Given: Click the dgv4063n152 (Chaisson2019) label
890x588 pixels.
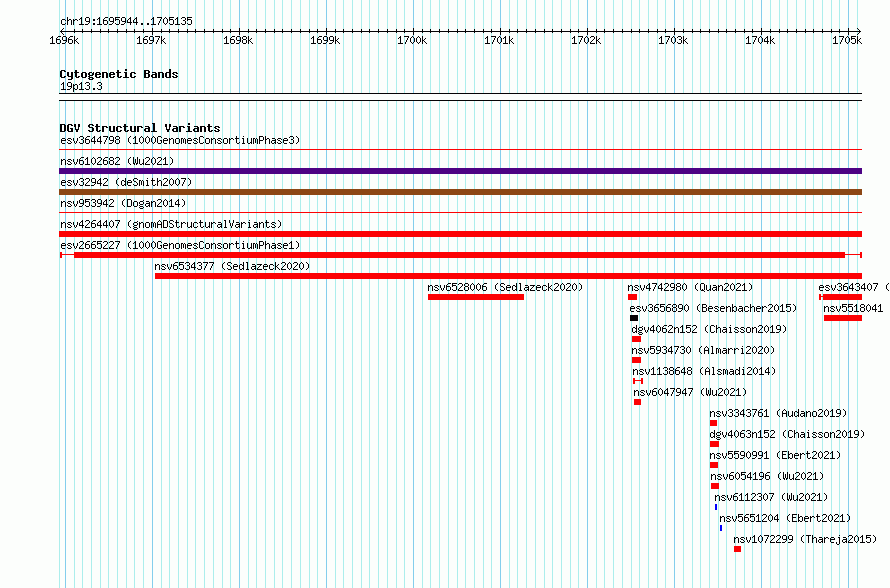Looking at the screenshot, I should 787,434.
